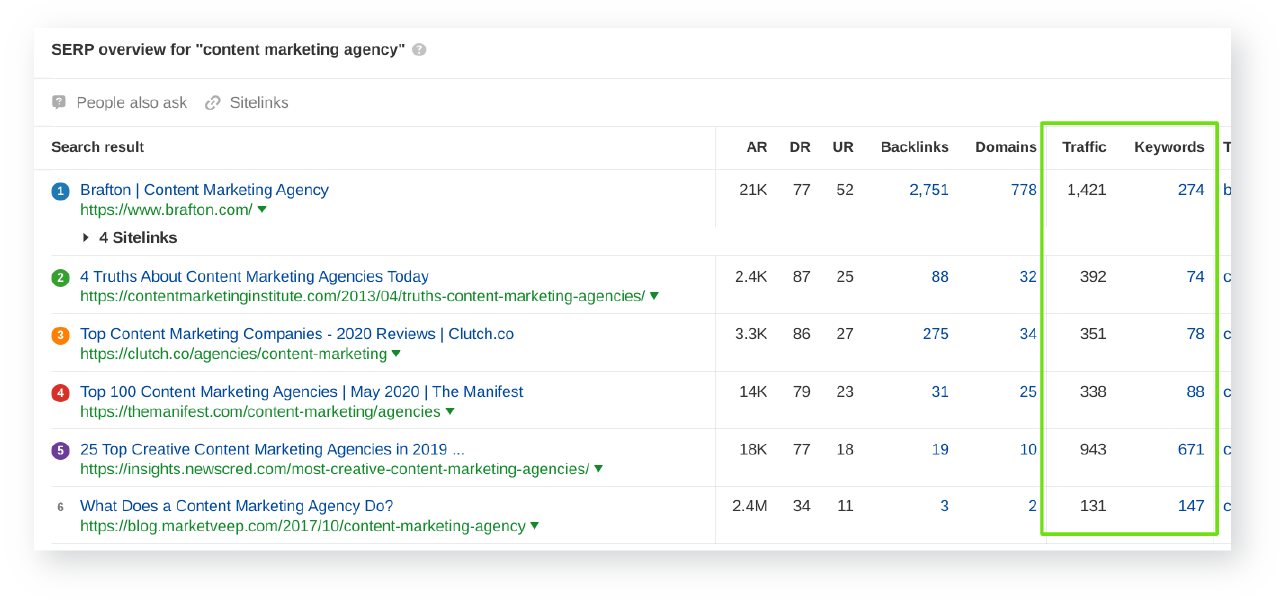
Task: Click 671 keywords for NewsCred result
Action: tap(1190, 449)
